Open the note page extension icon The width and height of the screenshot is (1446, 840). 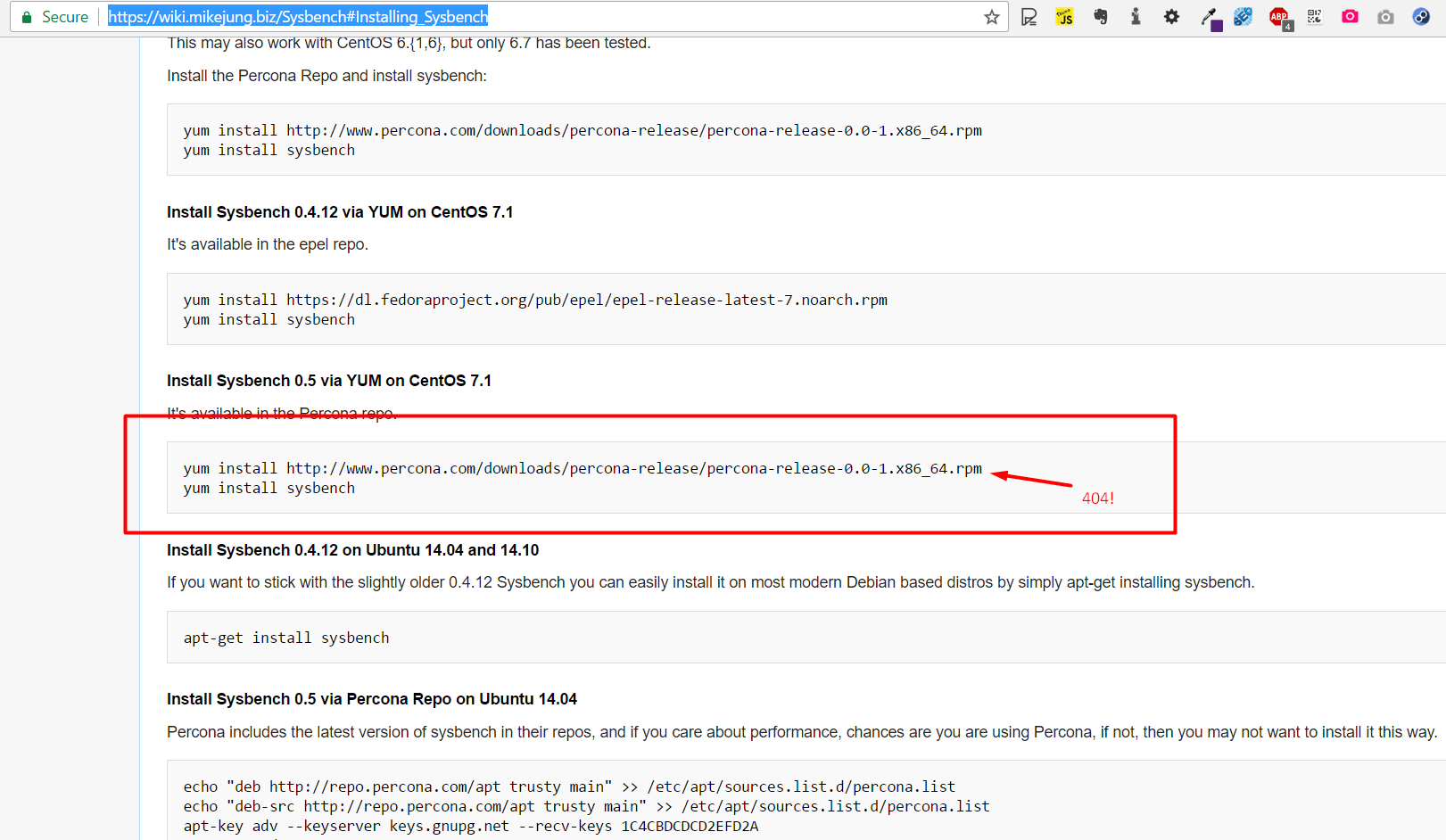coord(1029,17)
